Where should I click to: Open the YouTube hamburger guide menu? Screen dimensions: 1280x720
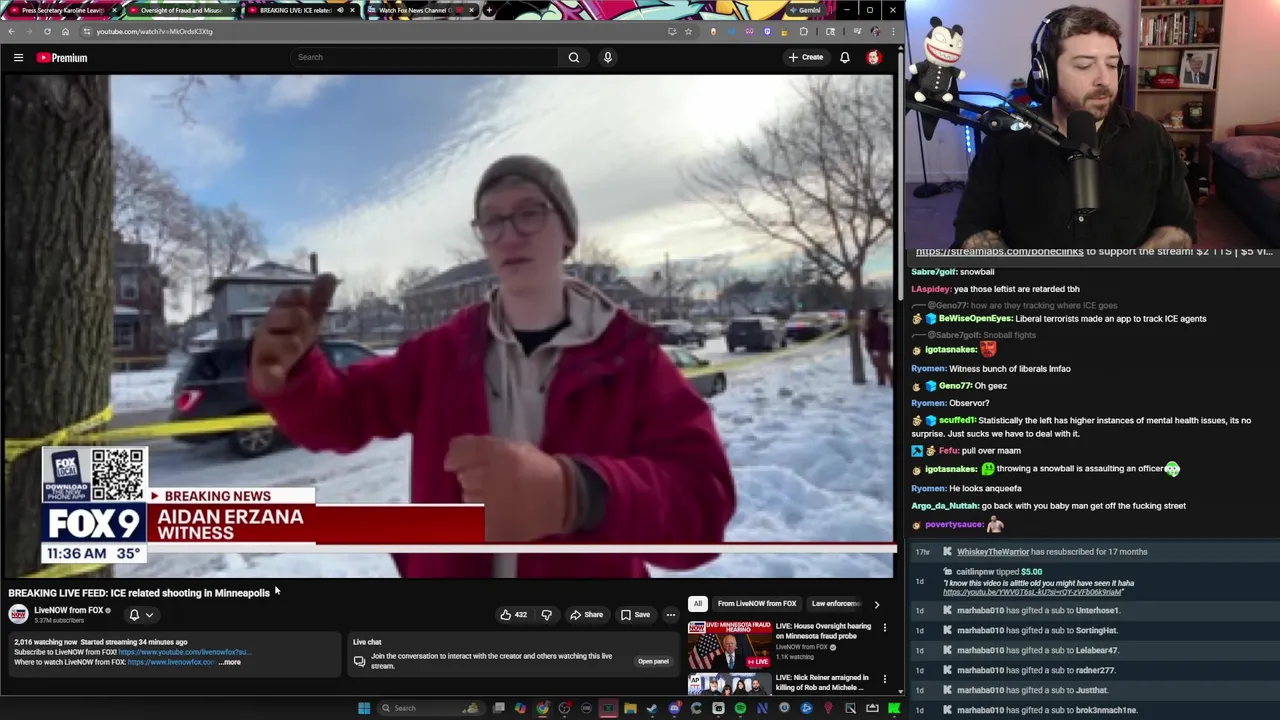tap(18, 58)
